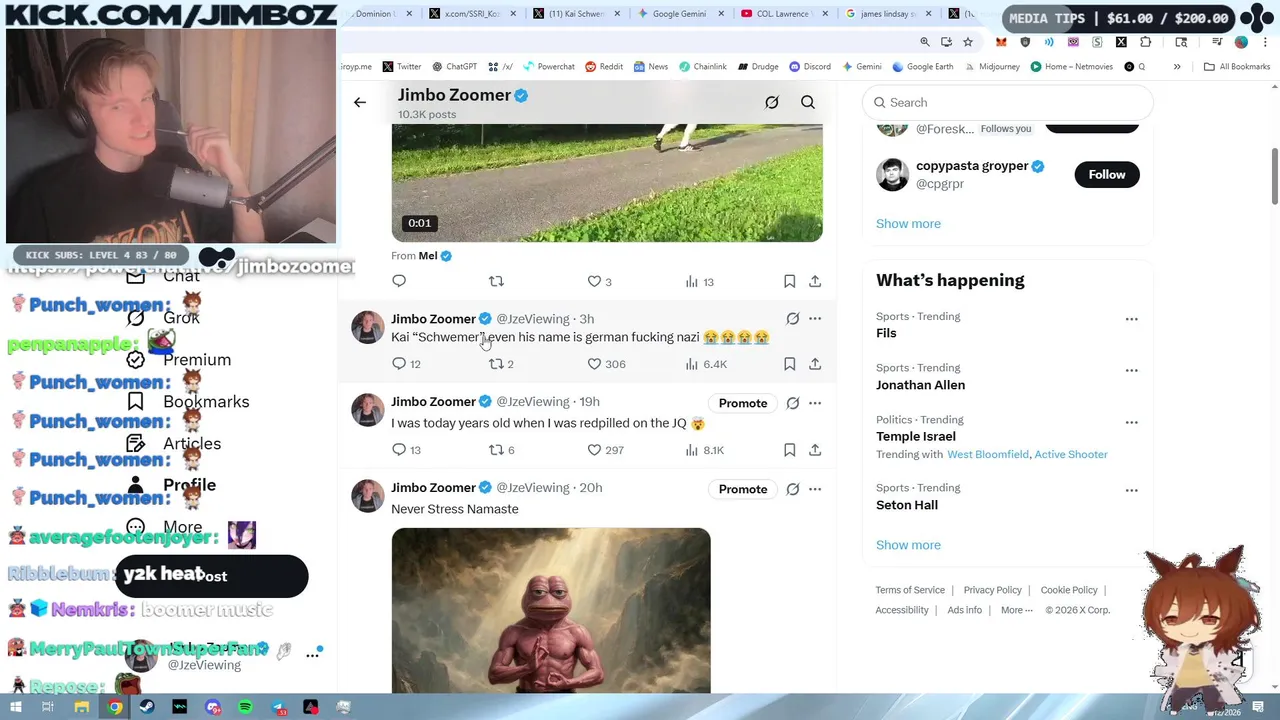The width and height of the screenshot is (1280, 720).
Task: Switch to the Google Gemini browser tab
Action: click(682, 14)
